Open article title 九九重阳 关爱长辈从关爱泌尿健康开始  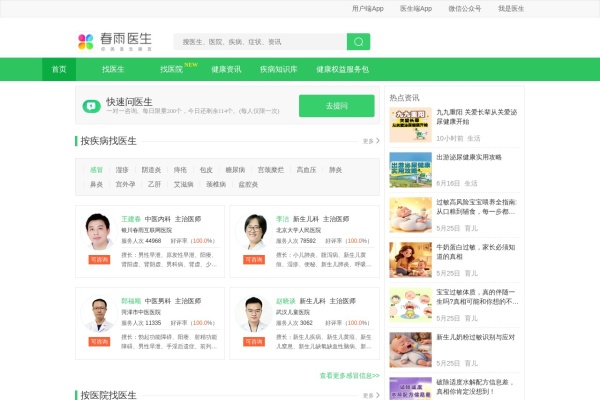coord(477,117)
